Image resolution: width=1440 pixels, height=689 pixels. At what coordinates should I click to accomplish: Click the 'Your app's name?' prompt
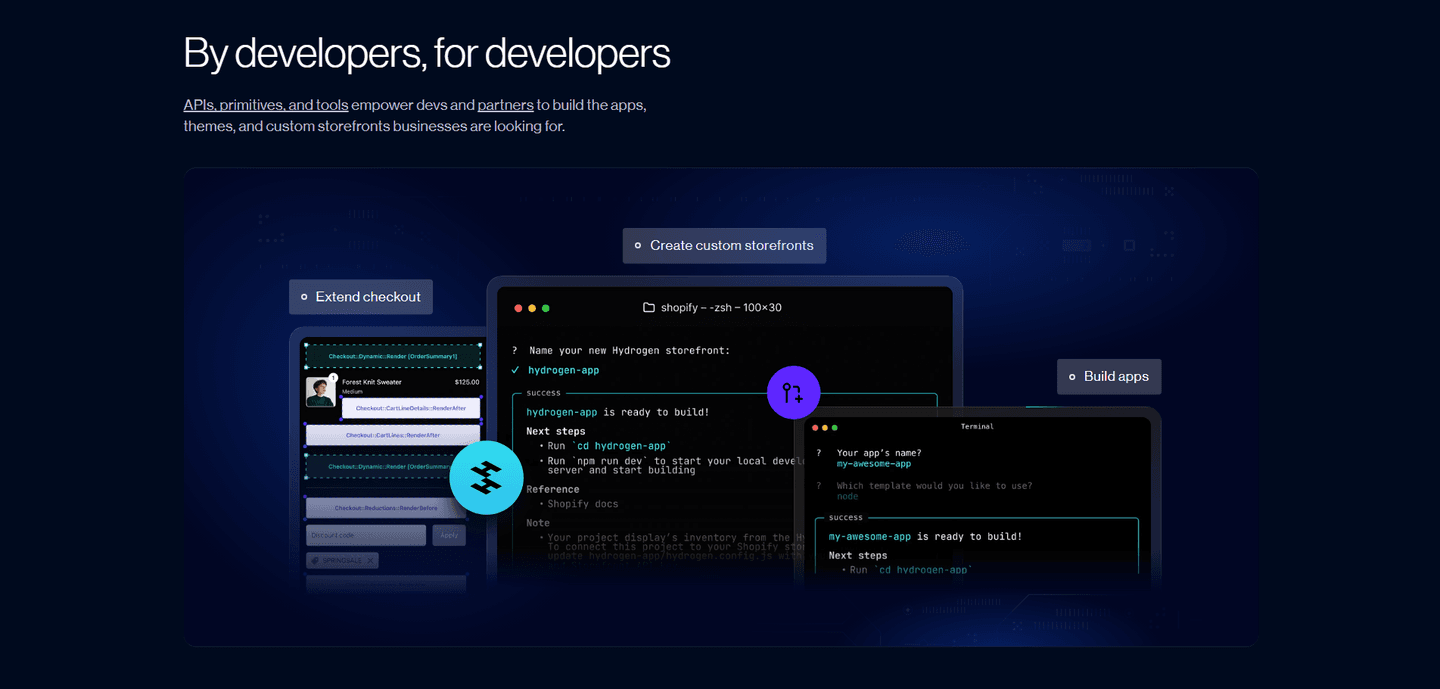point(879,453)
